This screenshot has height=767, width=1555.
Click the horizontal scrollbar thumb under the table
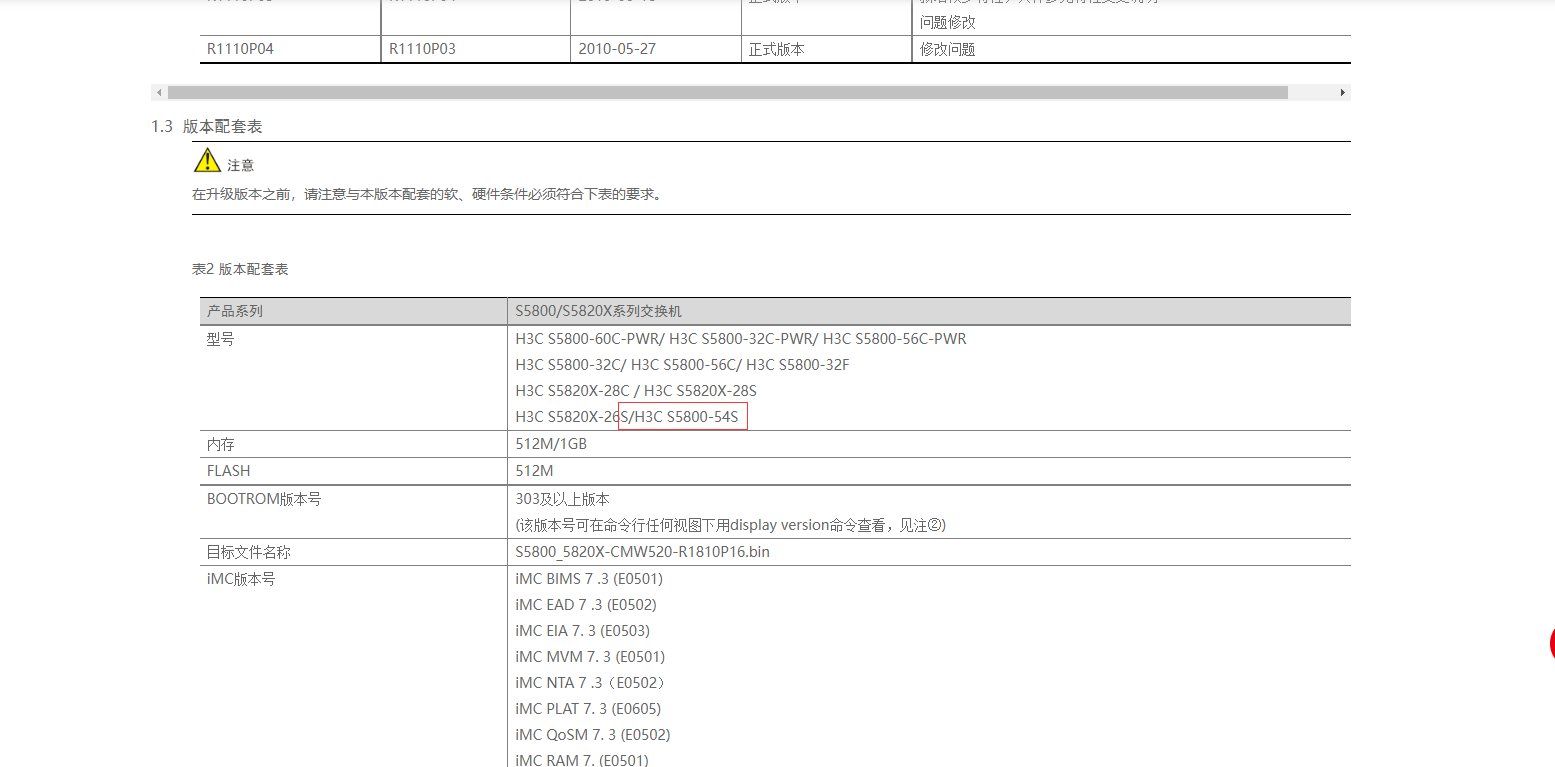tap(728, 93)
